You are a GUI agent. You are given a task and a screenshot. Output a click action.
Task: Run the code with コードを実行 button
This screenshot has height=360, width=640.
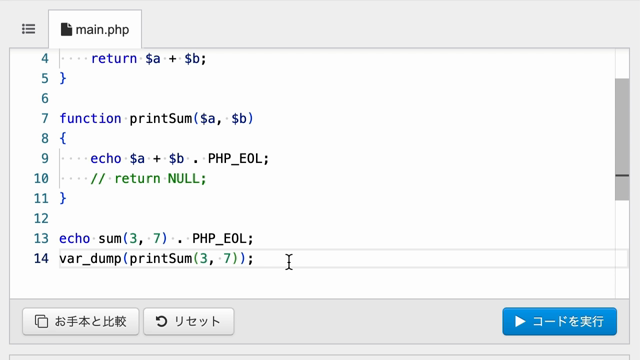559,321
